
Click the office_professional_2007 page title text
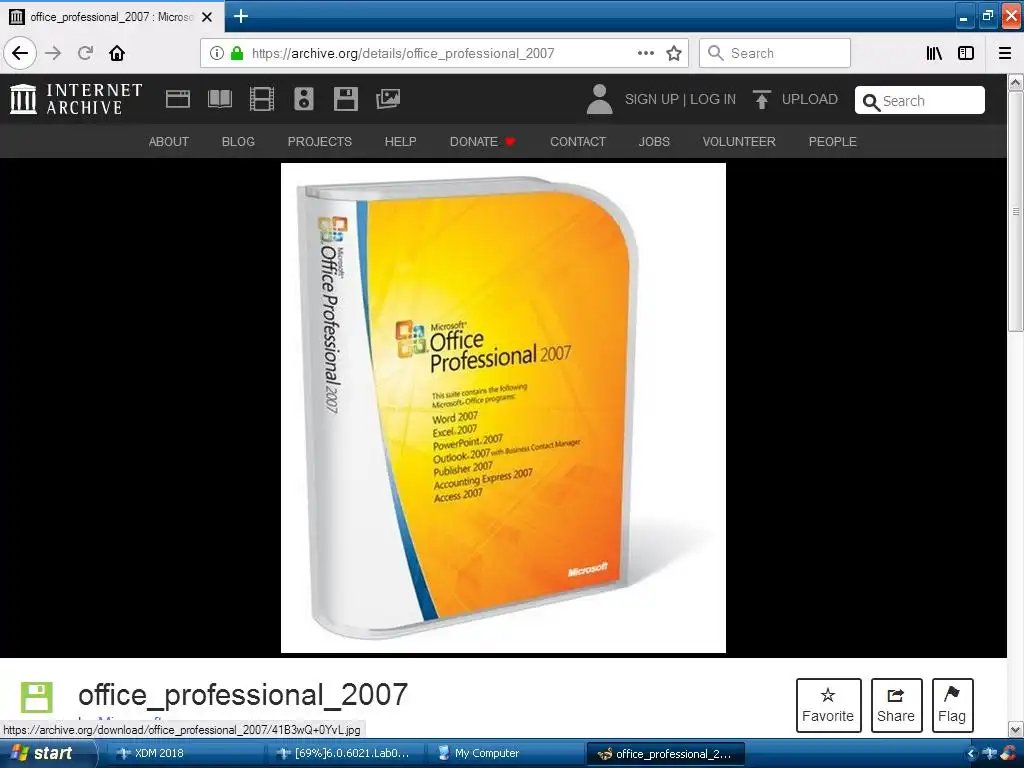tap(243, 695)
